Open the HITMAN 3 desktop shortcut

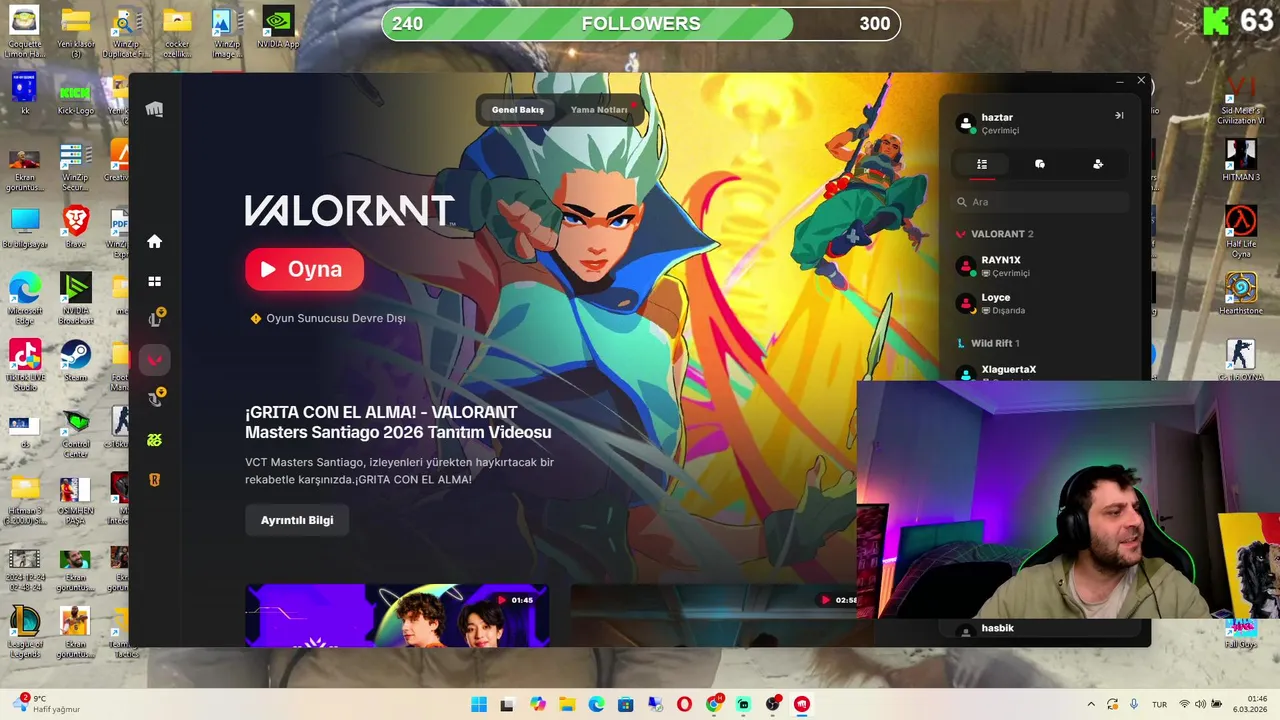click(1241, 161)
